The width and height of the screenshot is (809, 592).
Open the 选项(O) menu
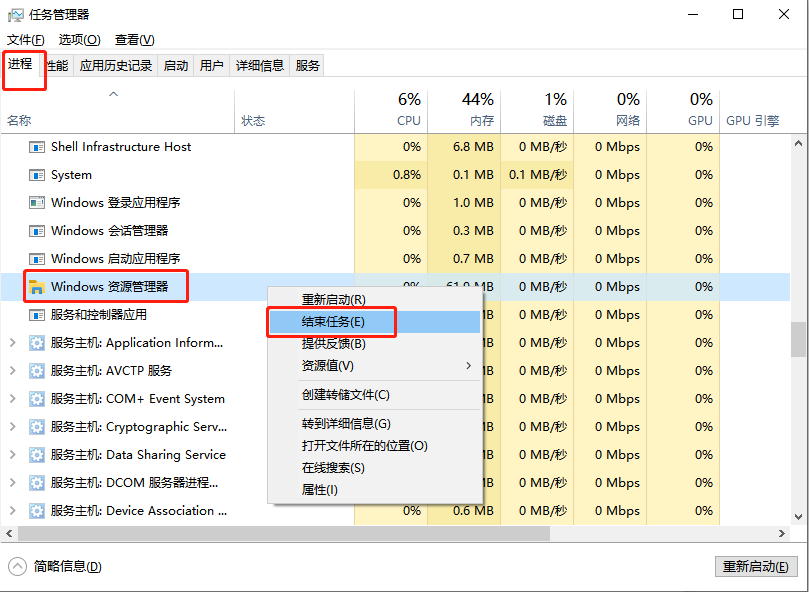(79, 40)
